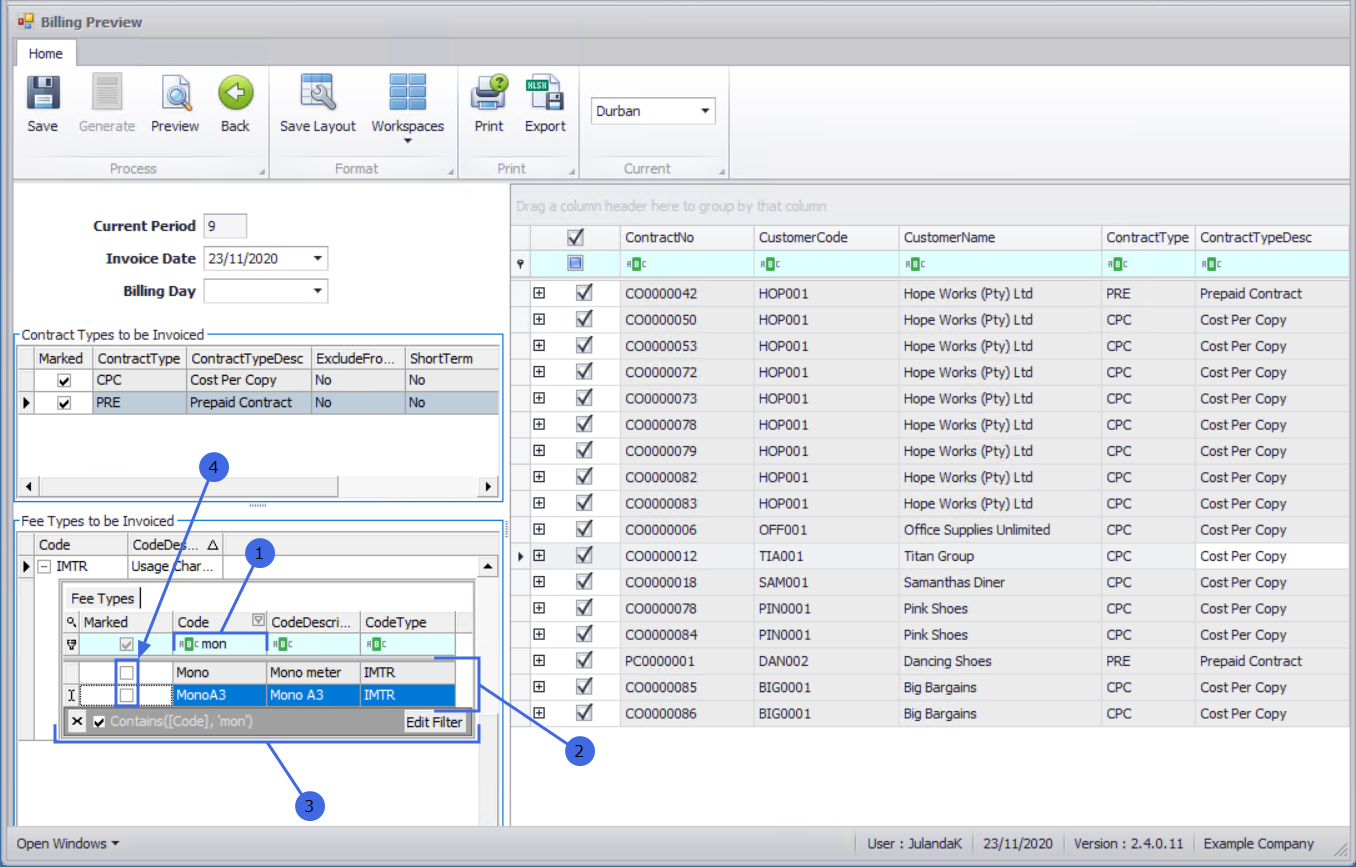Expand row details for contract CO0000050

(539, 320)
